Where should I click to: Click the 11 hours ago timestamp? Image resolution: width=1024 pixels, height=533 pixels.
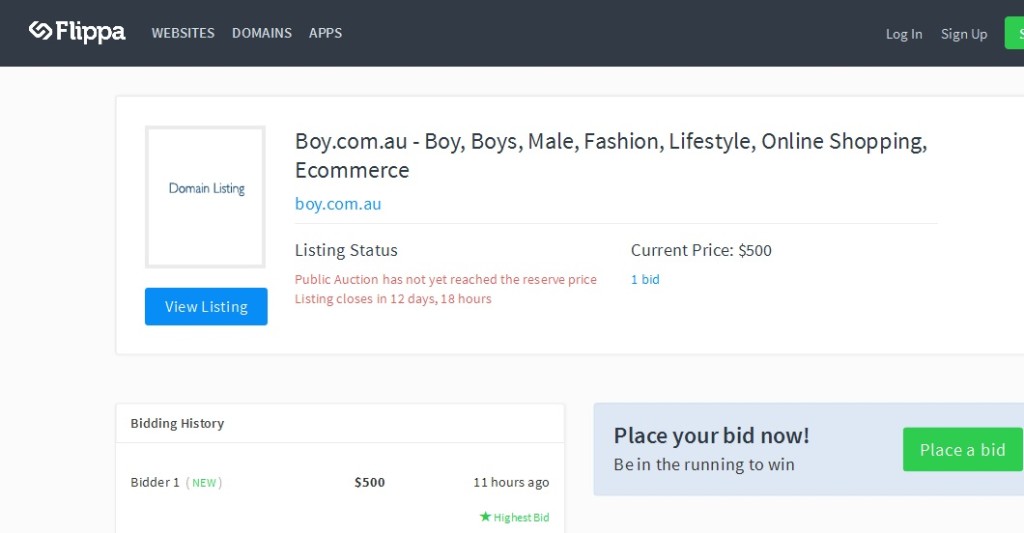(x=511, y=482)
